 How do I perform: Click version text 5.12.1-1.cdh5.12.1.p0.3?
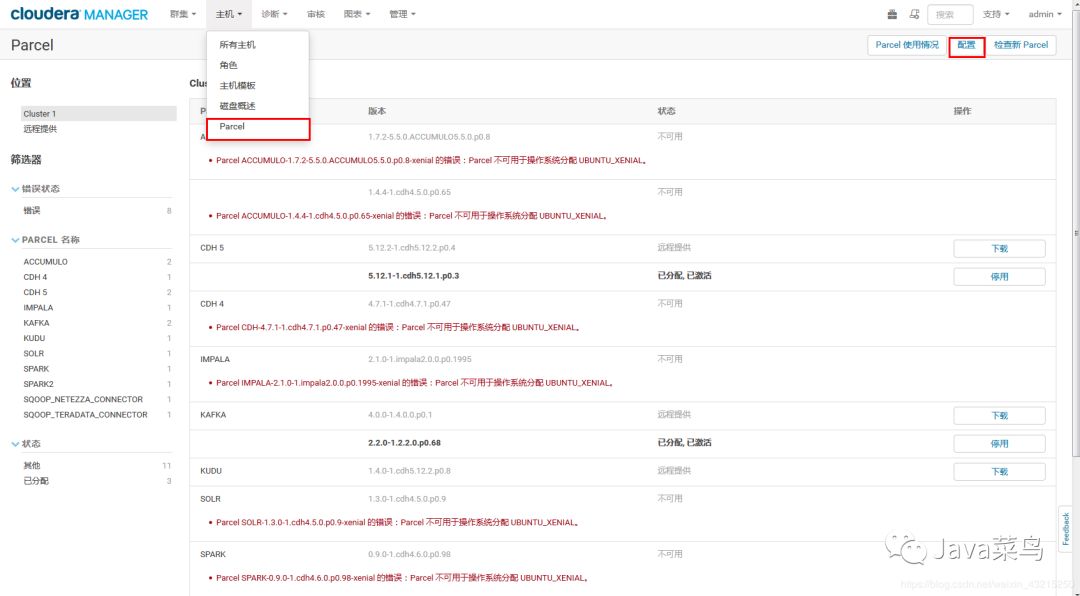(x=413, y=276)
